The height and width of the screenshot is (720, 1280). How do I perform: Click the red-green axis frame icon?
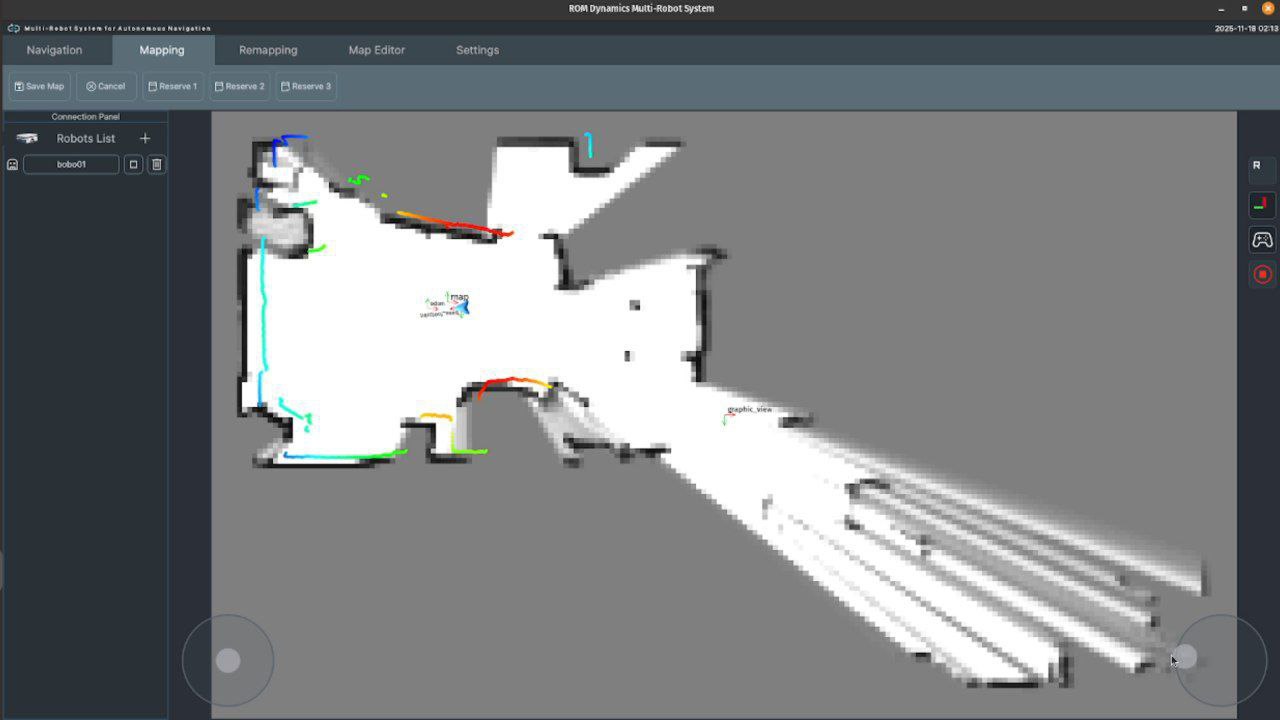[1262, 205]
